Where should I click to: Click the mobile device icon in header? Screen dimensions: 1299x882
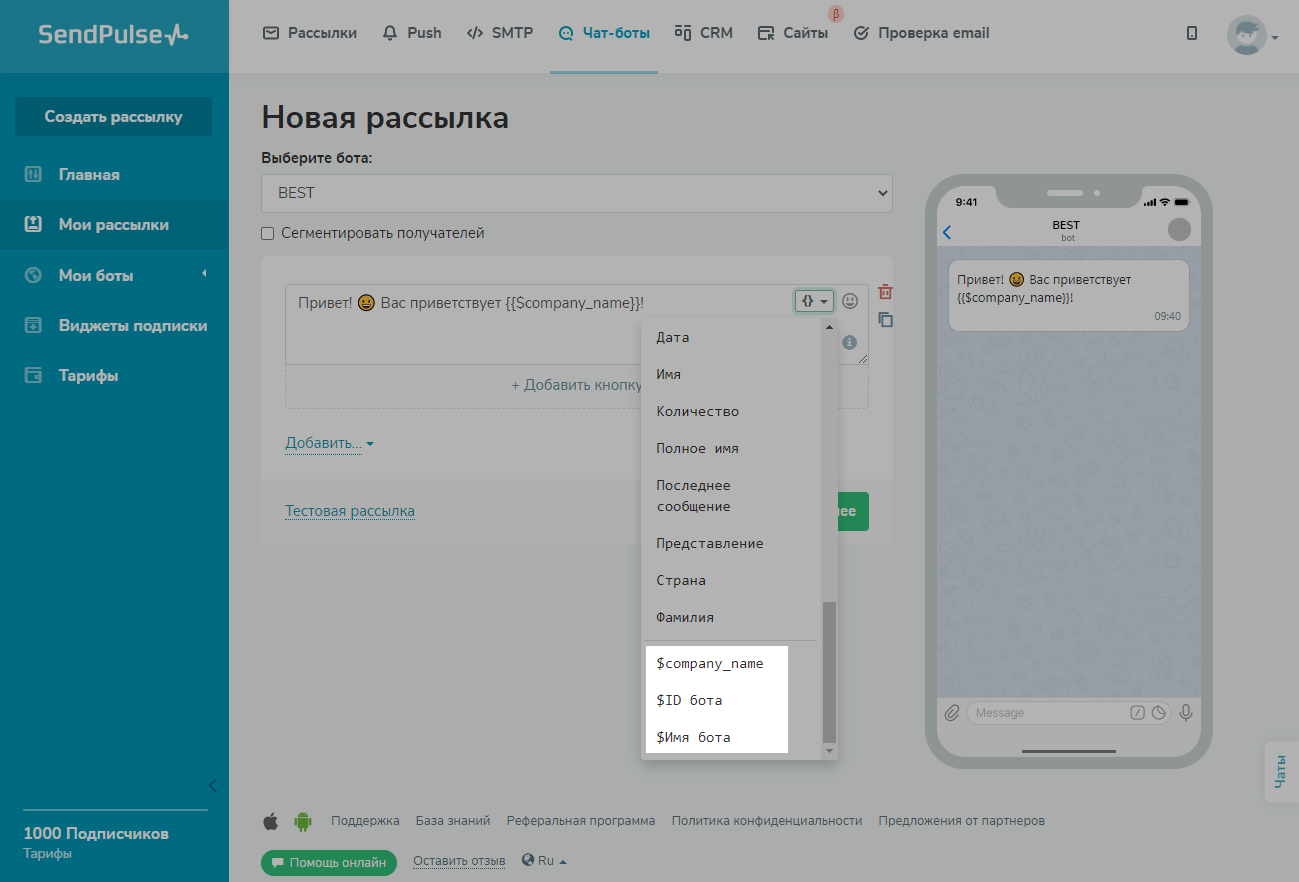1191,33
